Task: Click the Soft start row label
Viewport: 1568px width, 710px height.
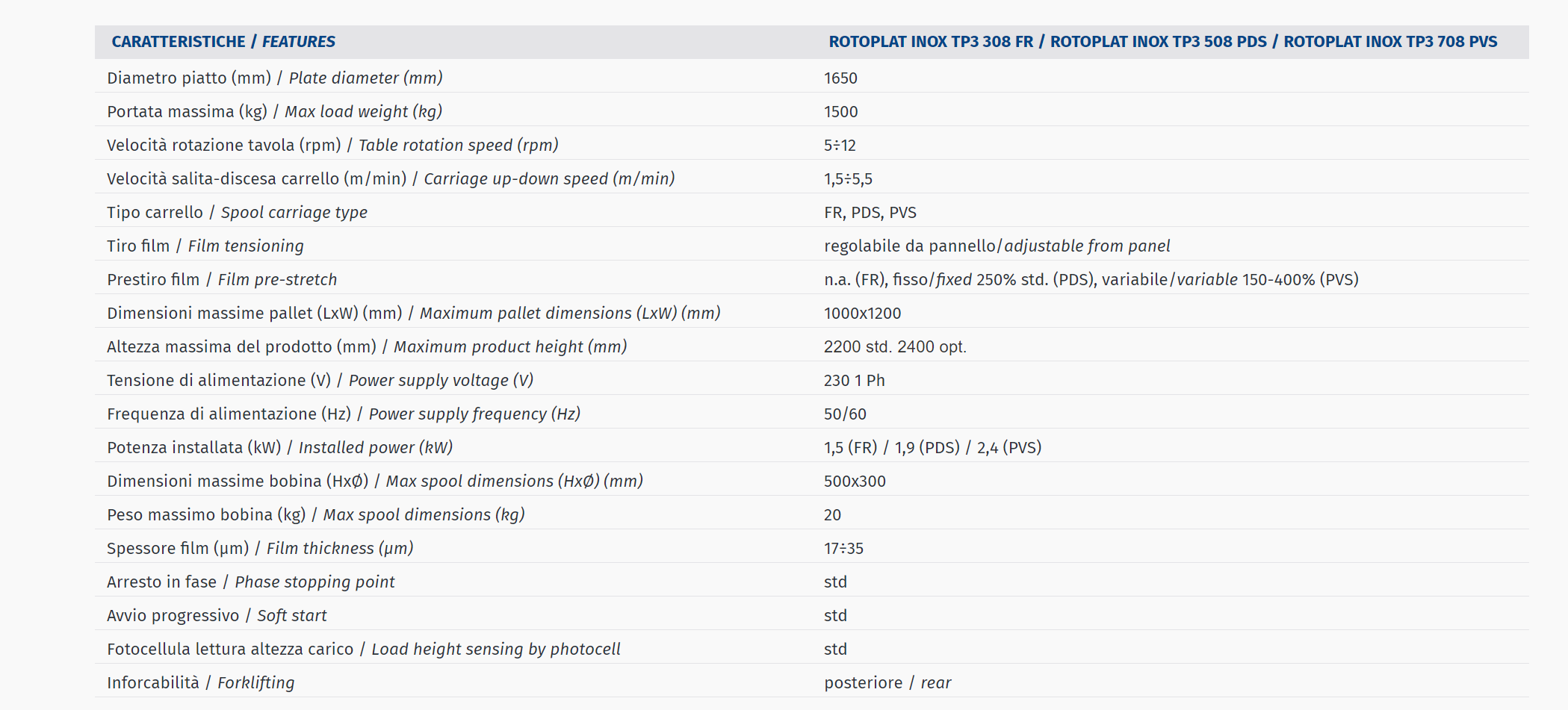Action: click(217, 615)
